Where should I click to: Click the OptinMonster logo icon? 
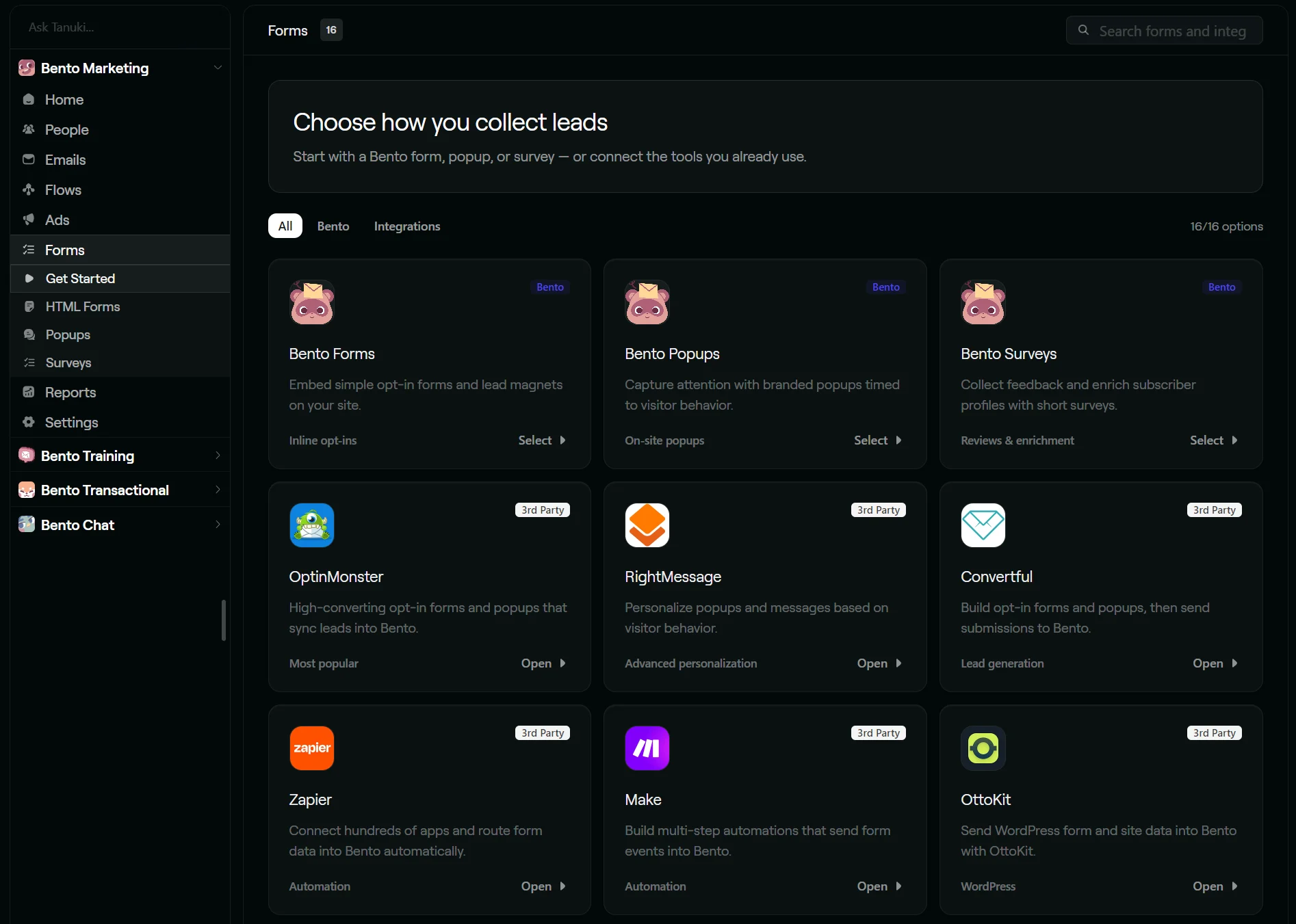[x=312, y=525]
